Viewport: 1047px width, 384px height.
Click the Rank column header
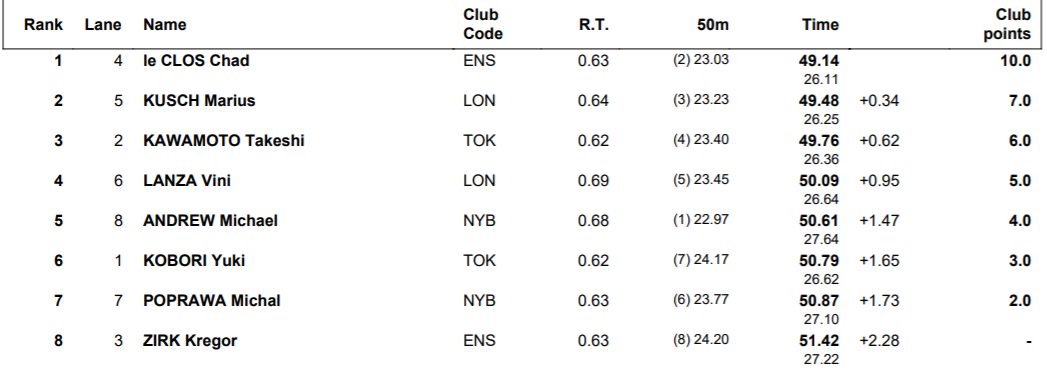pos(43,25)
